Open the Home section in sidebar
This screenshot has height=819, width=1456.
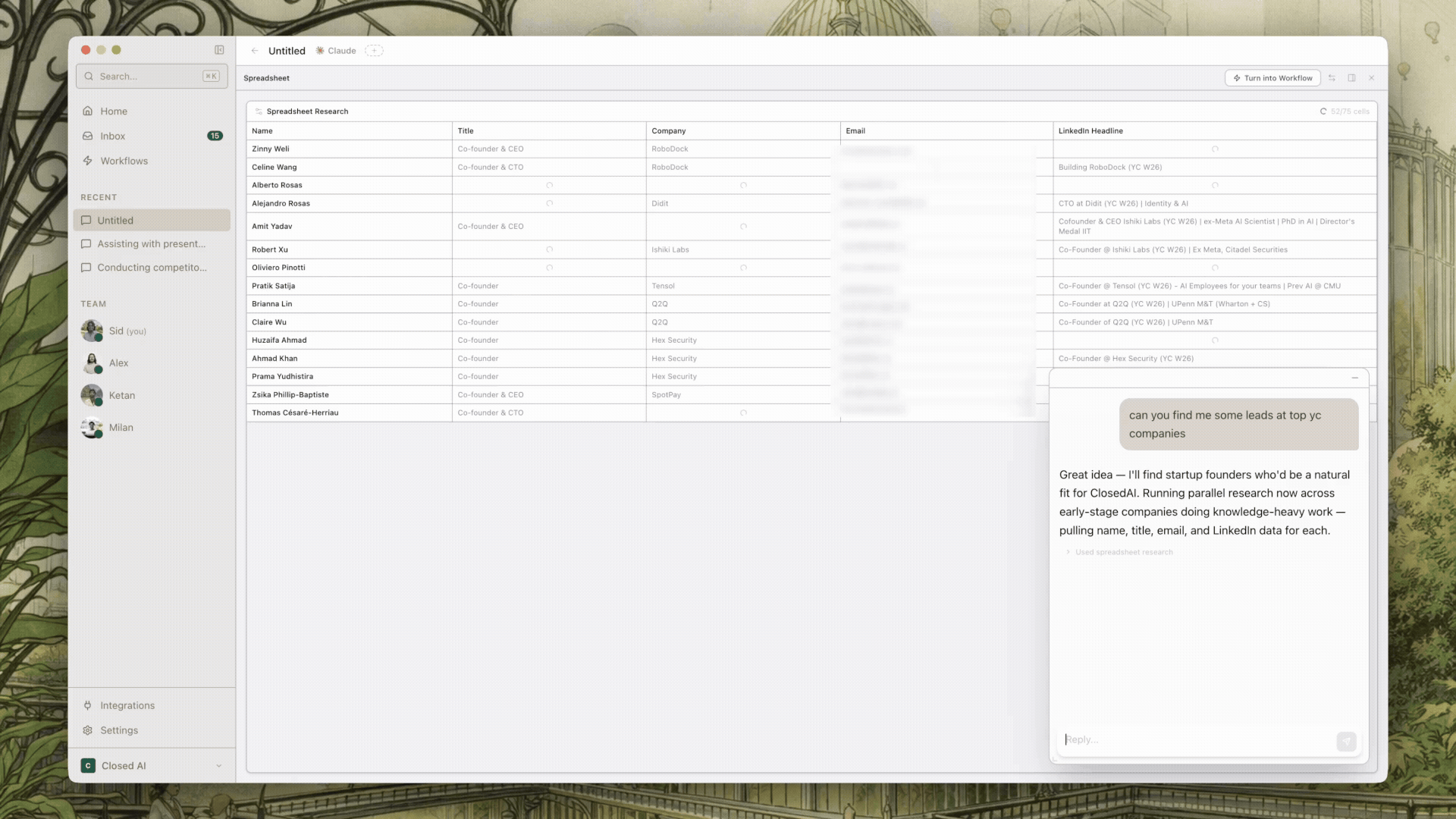click(114, 111)
